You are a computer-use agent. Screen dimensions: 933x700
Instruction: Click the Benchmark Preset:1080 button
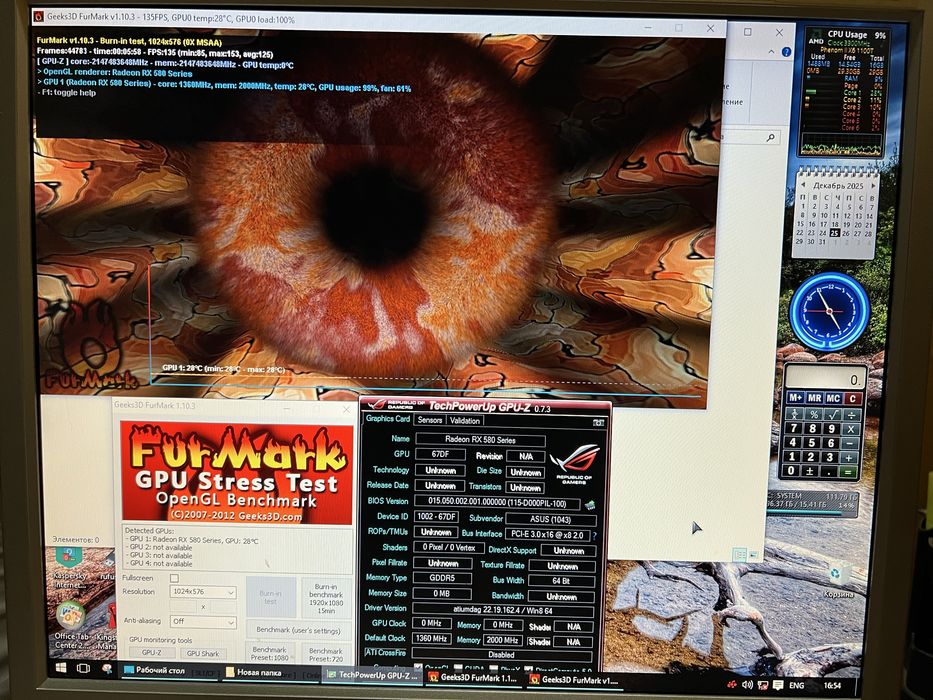(x=270, y=654)
